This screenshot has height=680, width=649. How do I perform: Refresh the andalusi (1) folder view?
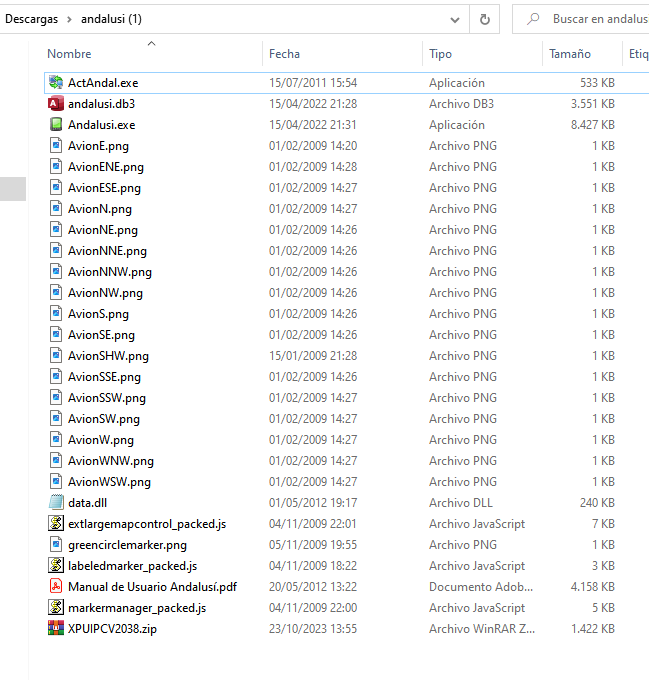click(485, 19)
